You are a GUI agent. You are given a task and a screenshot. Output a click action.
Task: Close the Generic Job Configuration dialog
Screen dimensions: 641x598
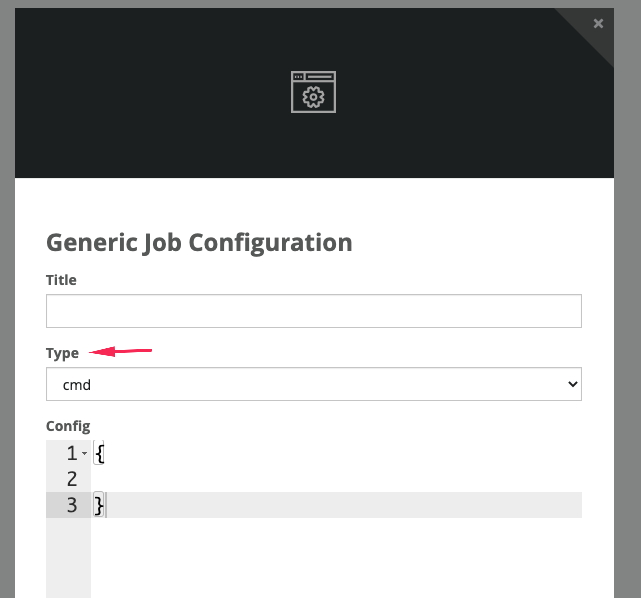tap(598, 24)
